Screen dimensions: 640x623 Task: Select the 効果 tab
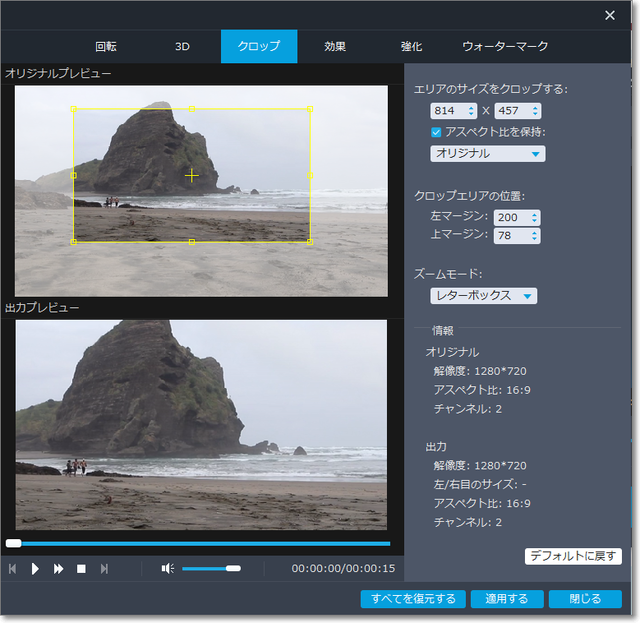pyautogui.click(x=335, y=46)
